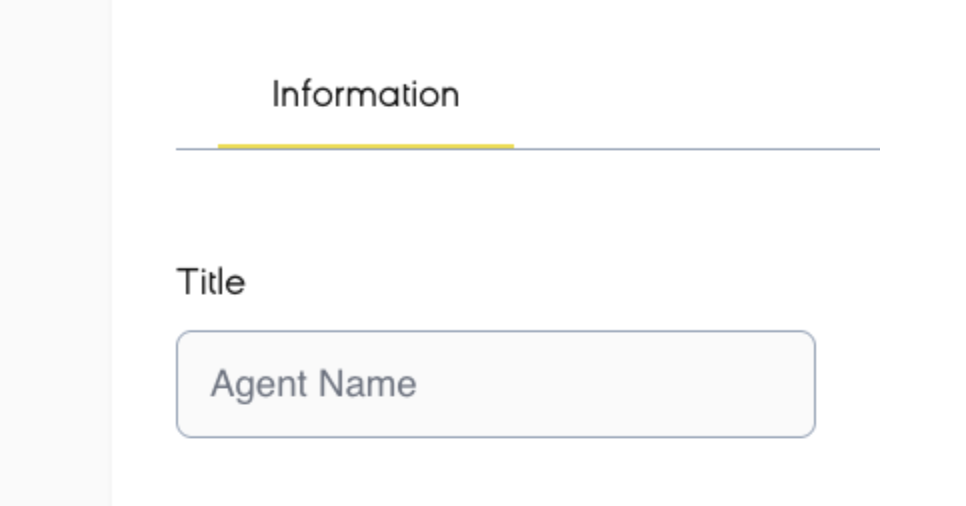Click the Agent Name input field

click(x=495, y=384)
